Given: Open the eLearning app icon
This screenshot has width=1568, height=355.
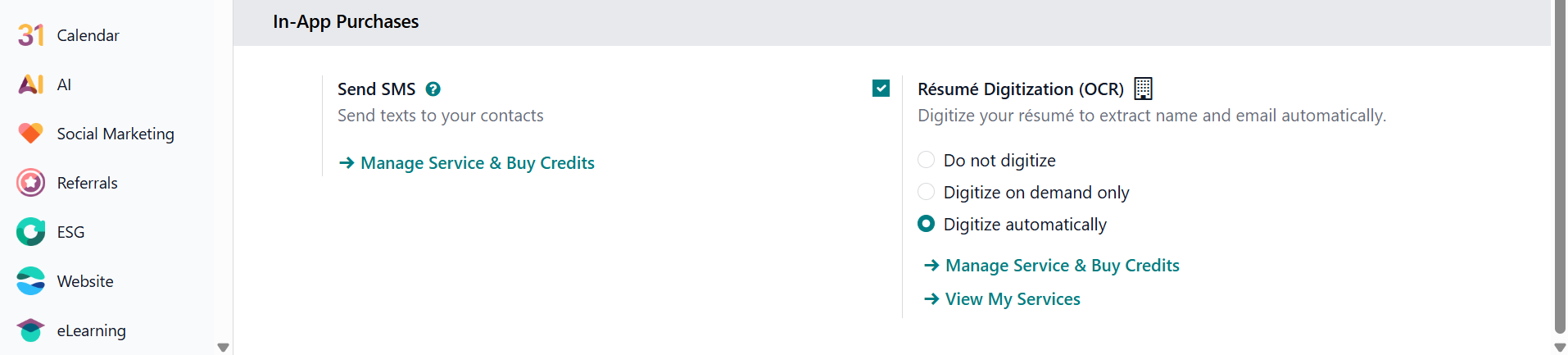Looking at the screenshot, I should point(30,330).
